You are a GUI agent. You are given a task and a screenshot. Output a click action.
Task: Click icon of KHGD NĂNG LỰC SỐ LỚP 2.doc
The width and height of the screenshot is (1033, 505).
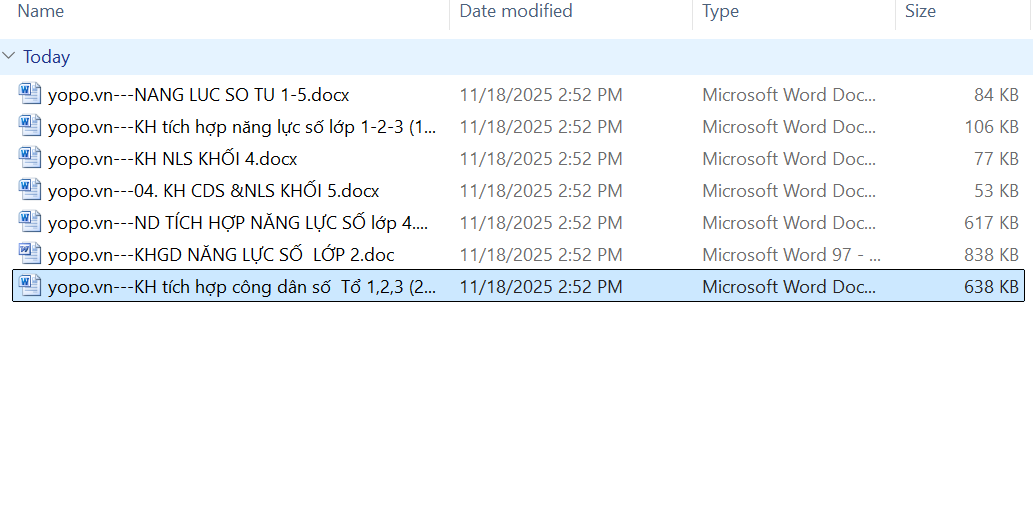pyautogui.click(x=30, y=255)
